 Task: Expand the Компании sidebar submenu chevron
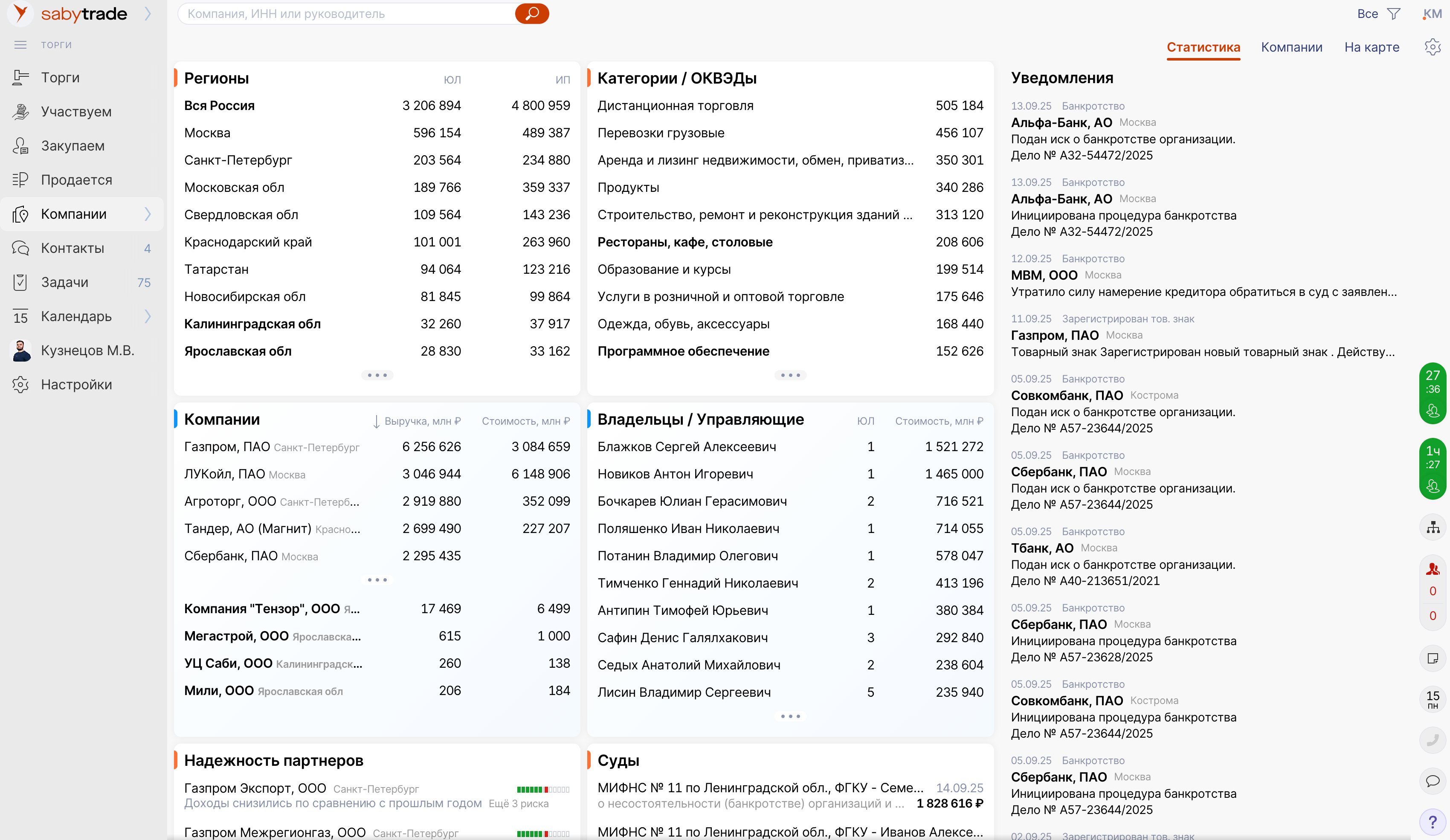click(148, 214)
